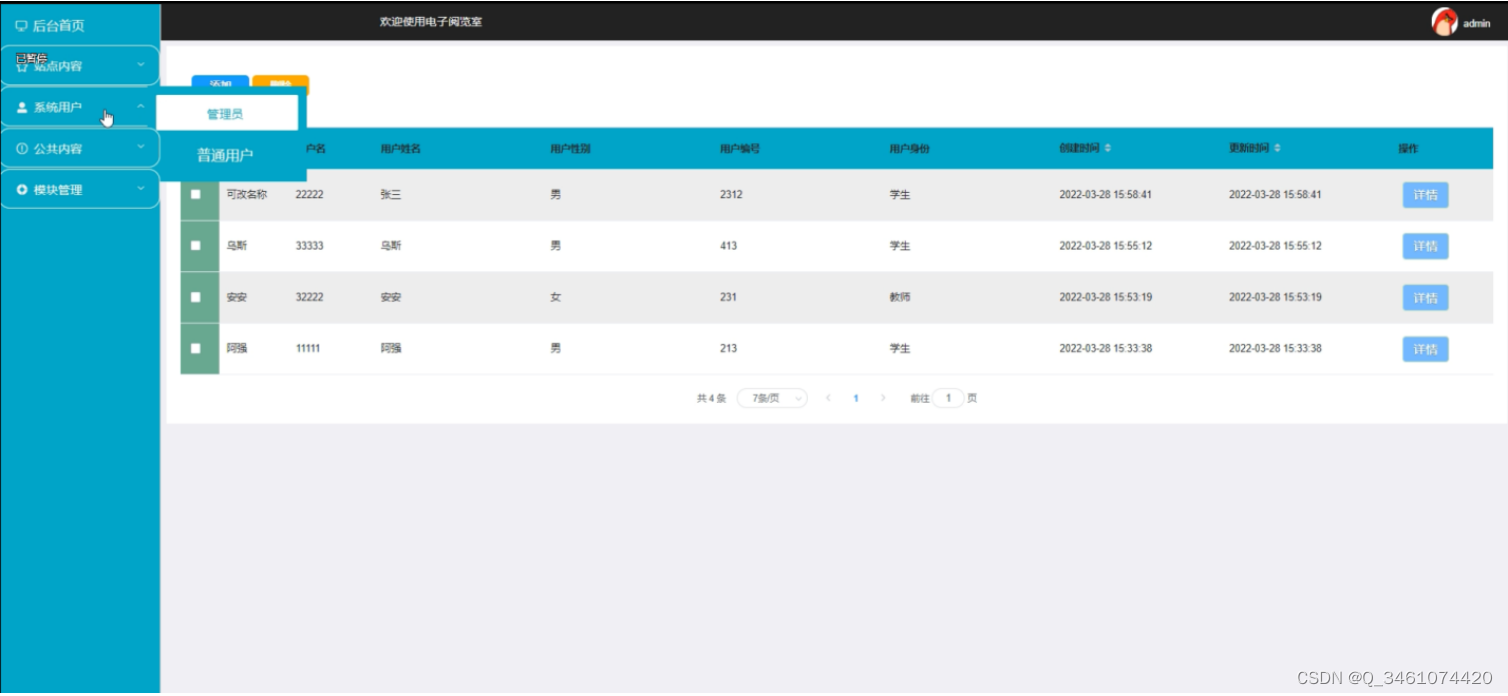Open the 模块管理 sidebar menu
Image resolution: width=1508 pixels, height=696 pixels.
point(80,189)
